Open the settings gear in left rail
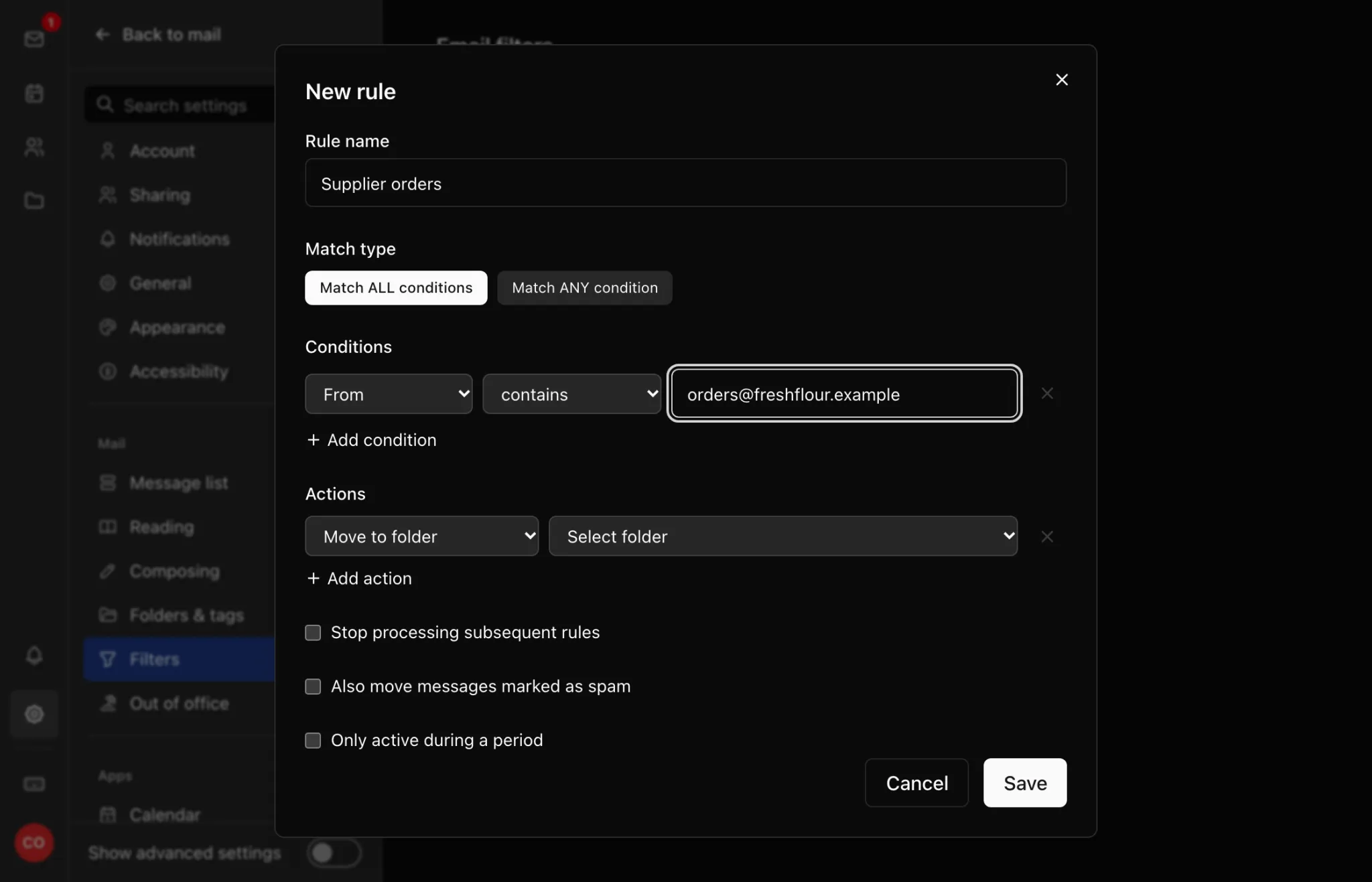The width and height of the screenshot is (1372, 882). pos(34,714)
